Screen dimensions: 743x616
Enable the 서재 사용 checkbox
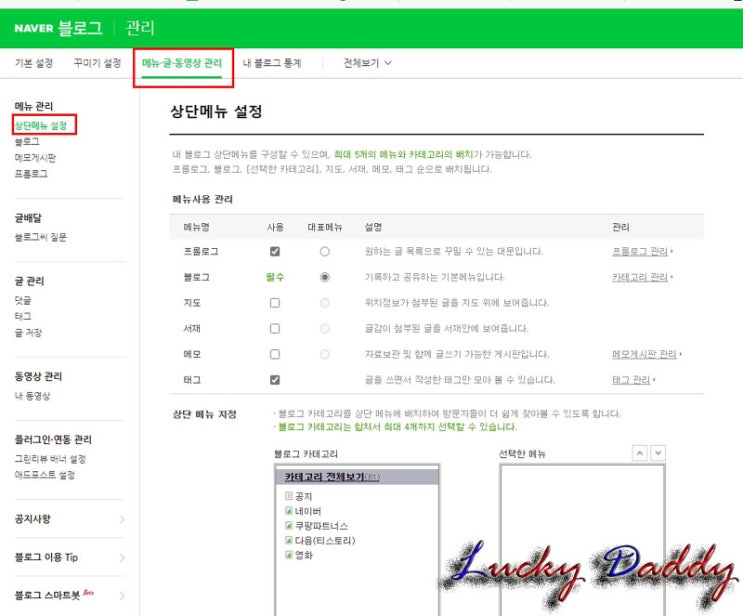[x=275, y=328]
